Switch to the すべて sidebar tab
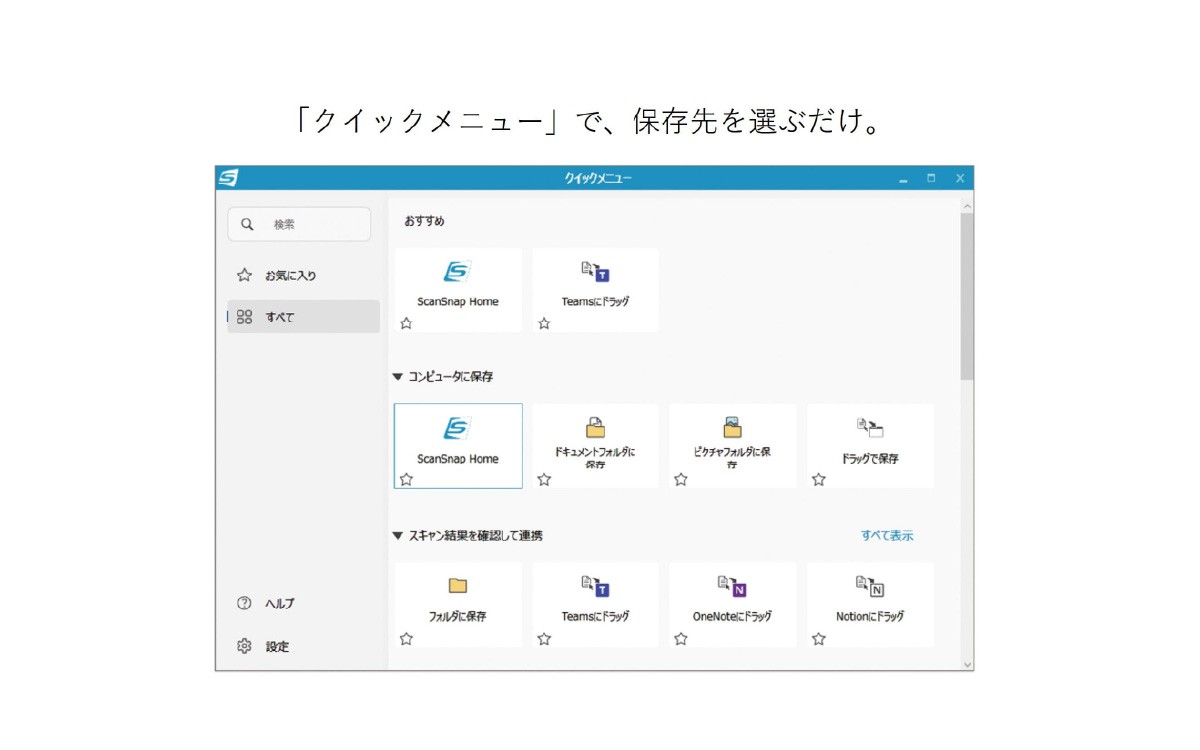 point(280,317)
